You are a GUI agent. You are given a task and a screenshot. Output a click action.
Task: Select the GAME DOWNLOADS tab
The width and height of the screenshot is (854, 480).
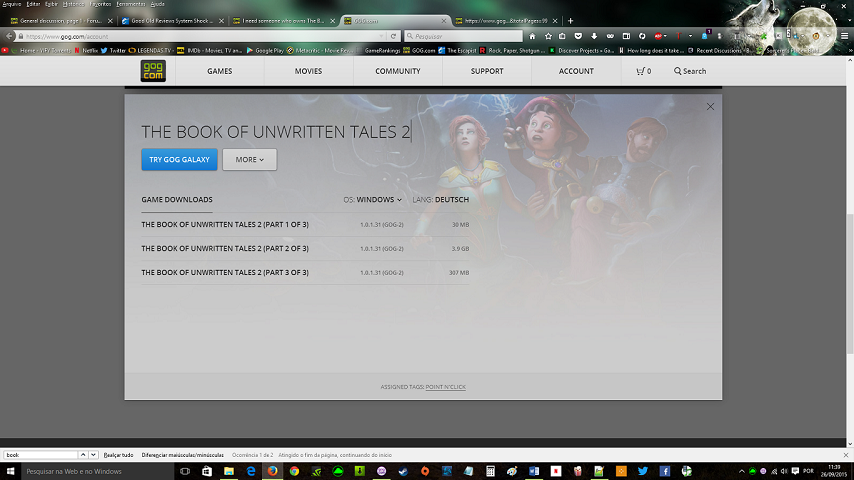(x=177, y=199)
